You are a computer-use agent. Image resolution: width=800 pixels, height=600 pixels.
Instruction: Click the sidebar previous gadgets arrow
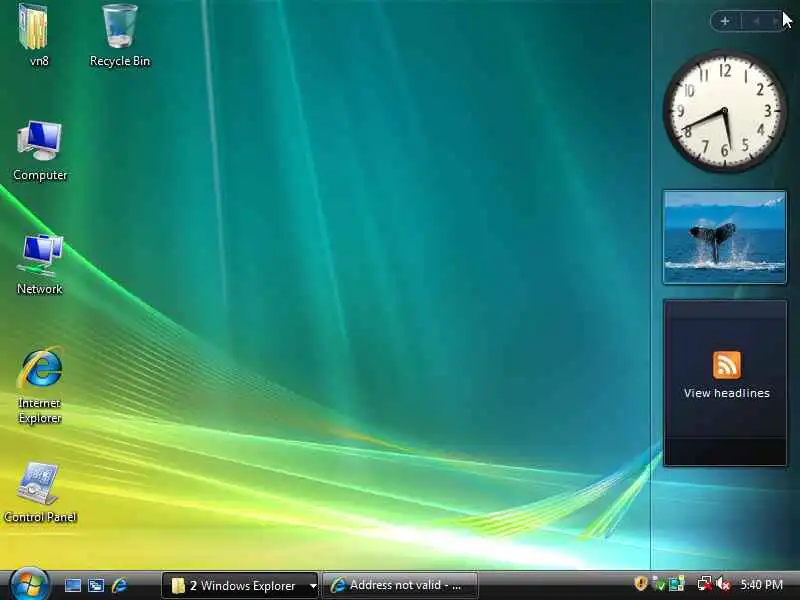(757, 21)
